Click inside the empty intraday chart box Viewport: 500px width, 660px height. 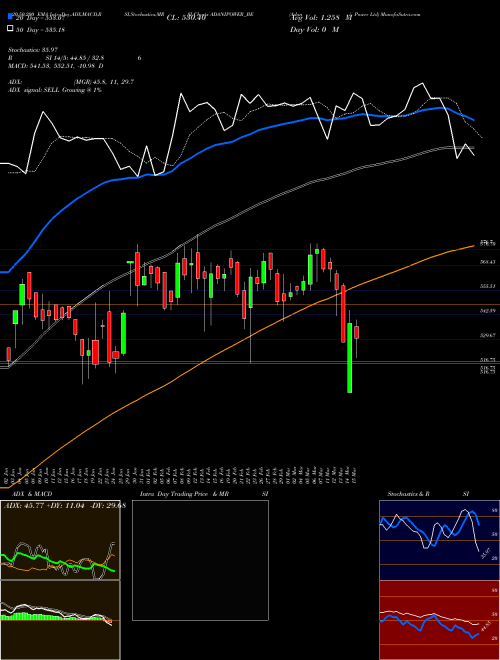click(200, 560)
